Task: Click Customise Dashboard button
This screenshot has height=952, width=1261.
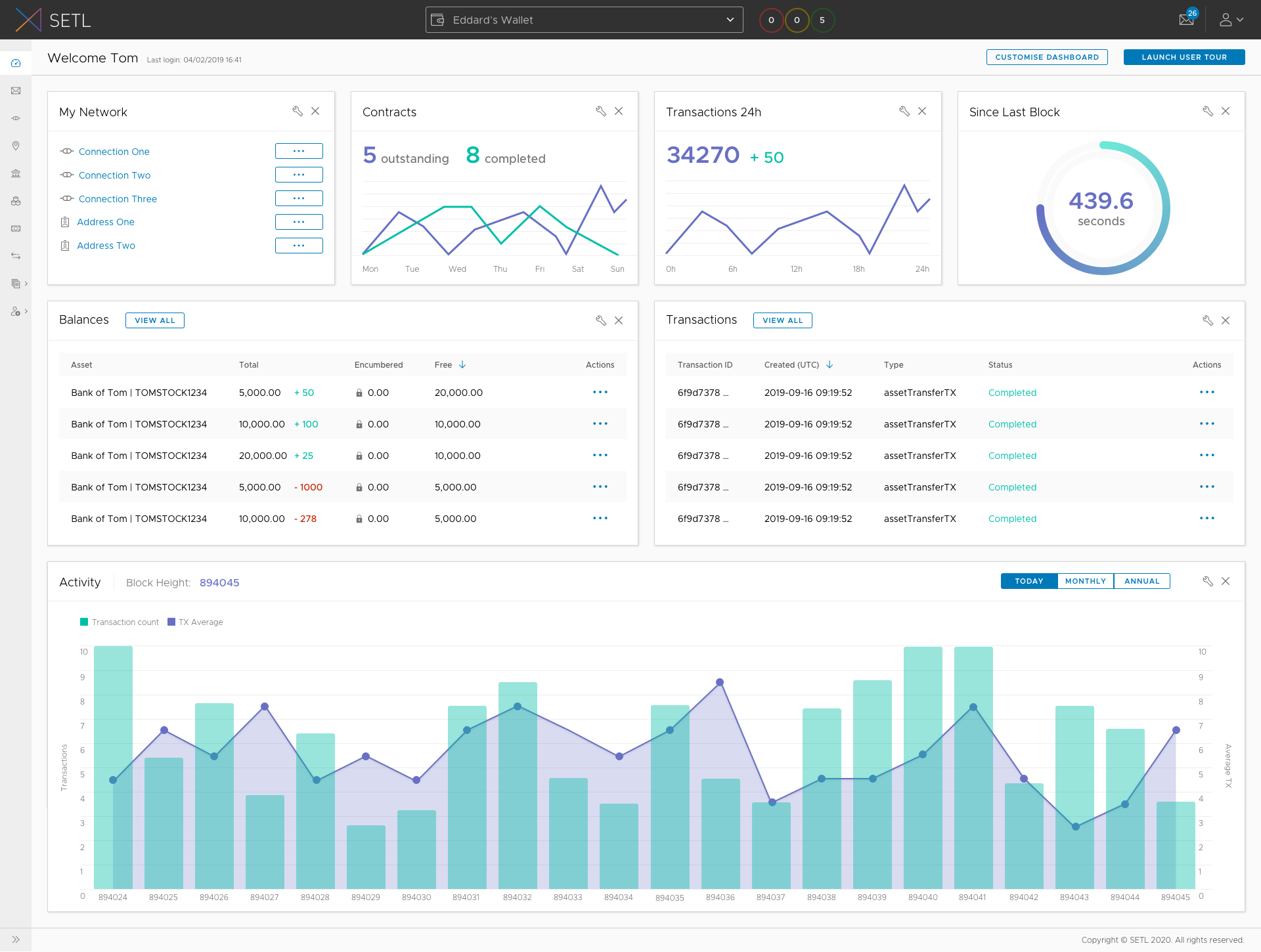Action: [1047, 57]
